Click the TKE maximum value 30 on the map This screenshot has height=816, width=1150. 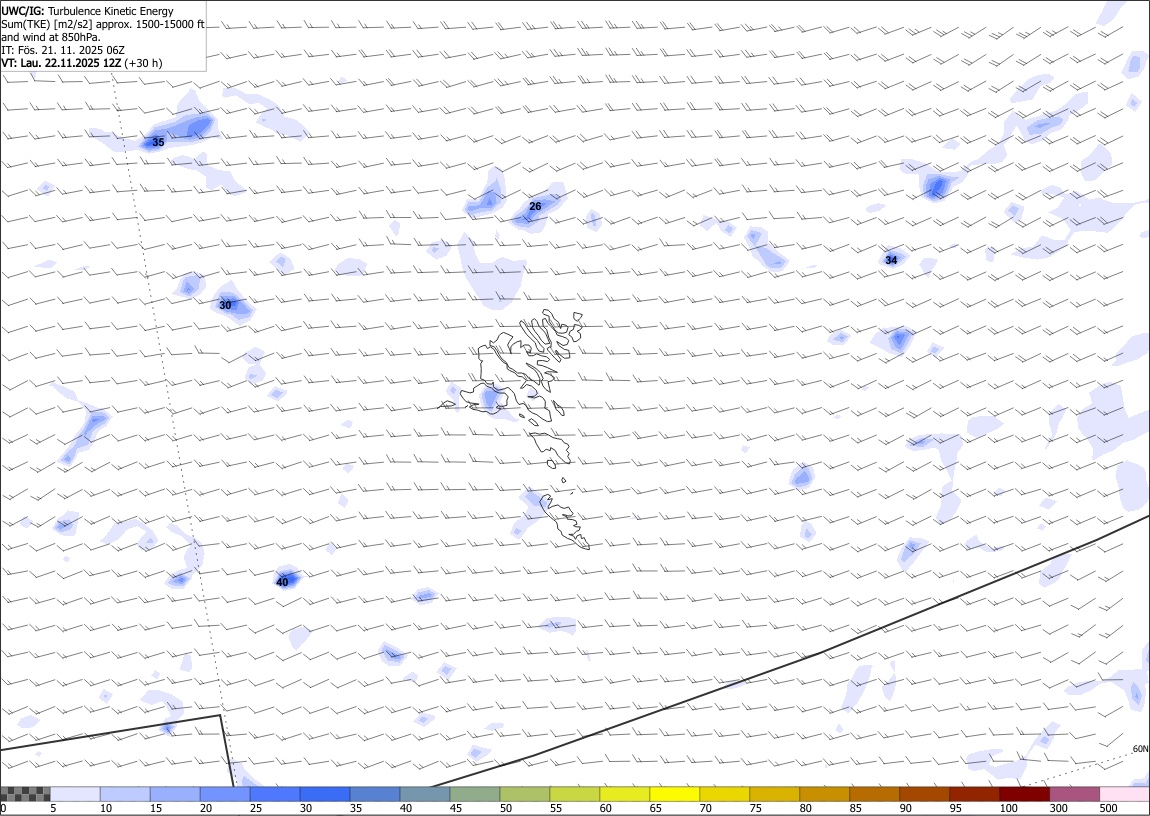tap(225, 305)
